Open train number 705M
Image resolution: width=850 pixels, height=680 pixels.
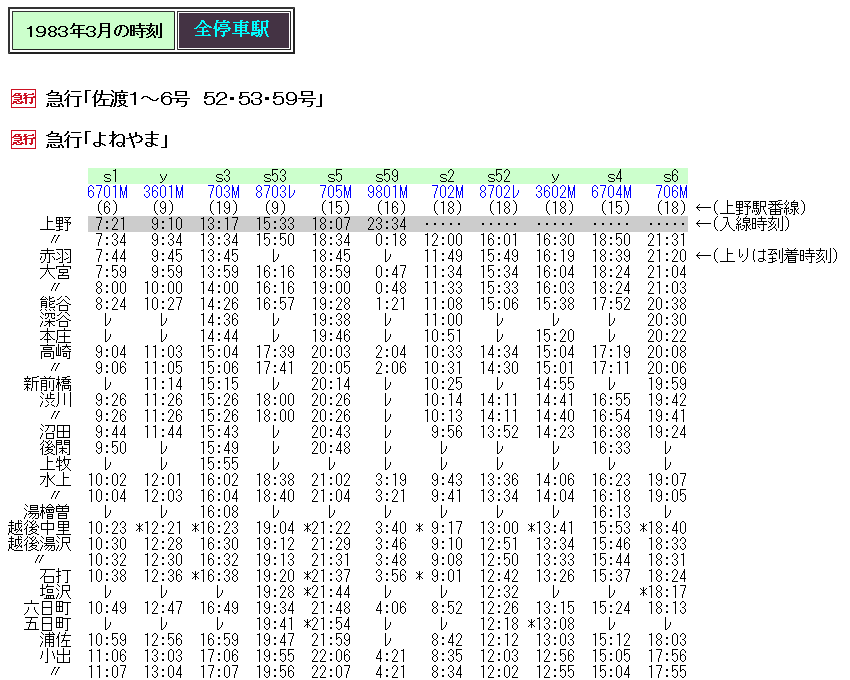(335, 192)
